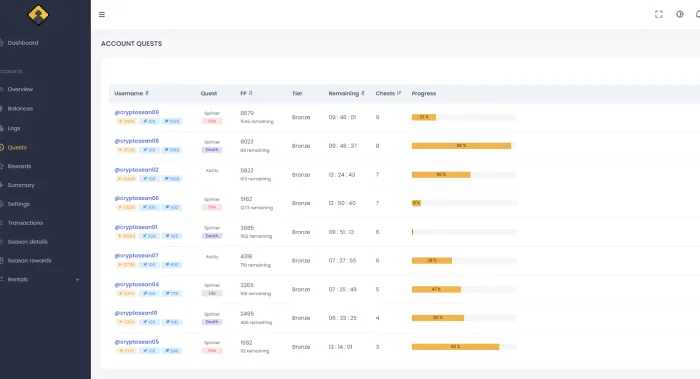Screen dimensions: 700x379
Task: Click first blue badge under @cryptosean01
Action: (x=149, y=236)
